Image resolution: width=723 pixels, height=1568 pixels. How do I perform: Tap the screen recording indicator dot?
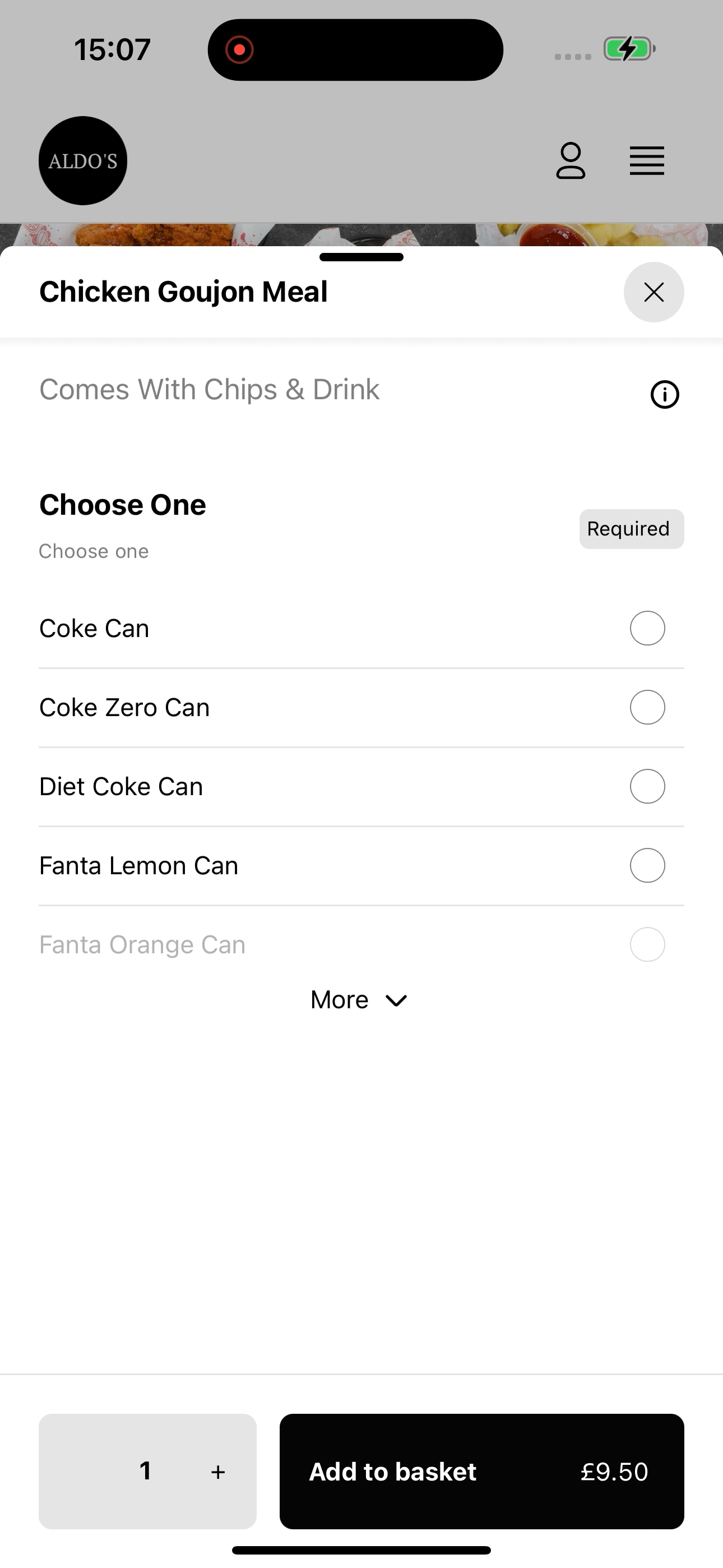coord(239,49)
